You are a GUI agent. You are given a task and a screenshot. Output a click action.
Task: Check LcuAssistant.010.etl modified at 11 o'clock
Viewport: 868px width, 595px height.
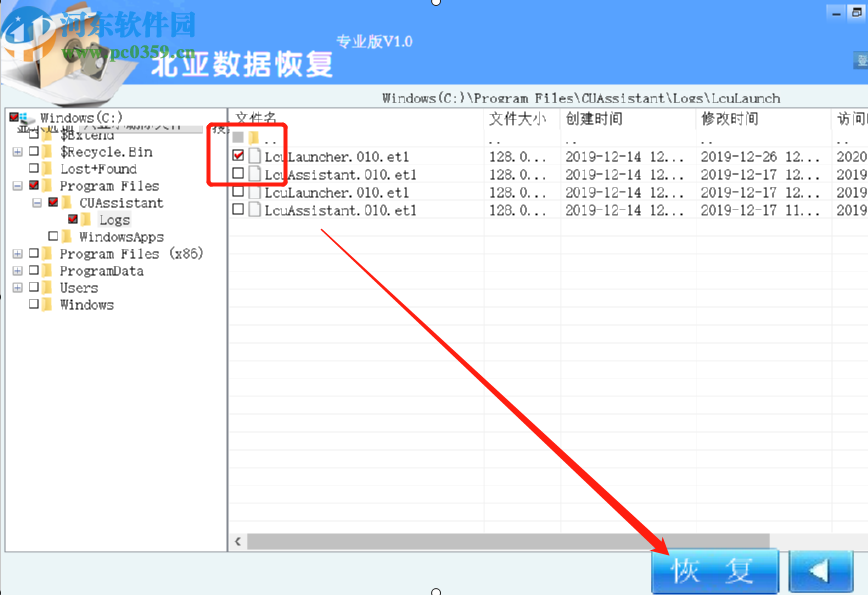point(238,209)
